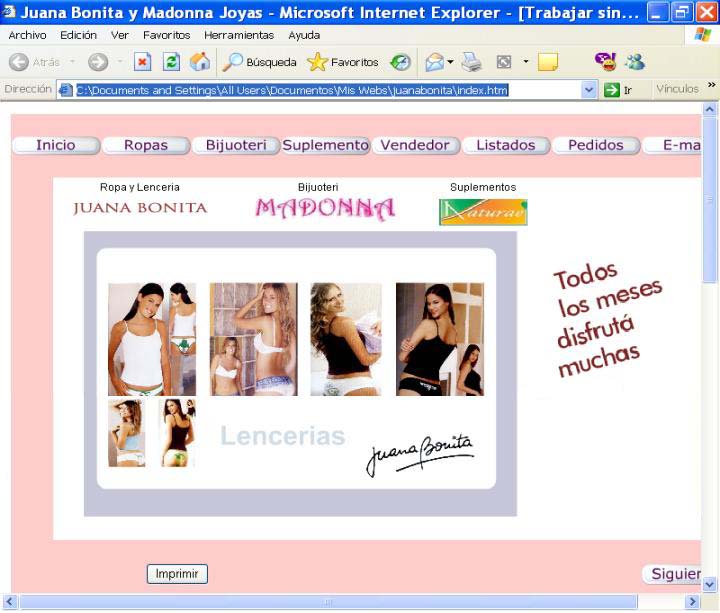Open Yahoo Messenger smiley icon
This screenshot has width=720, height=613.
click(606, 62)
